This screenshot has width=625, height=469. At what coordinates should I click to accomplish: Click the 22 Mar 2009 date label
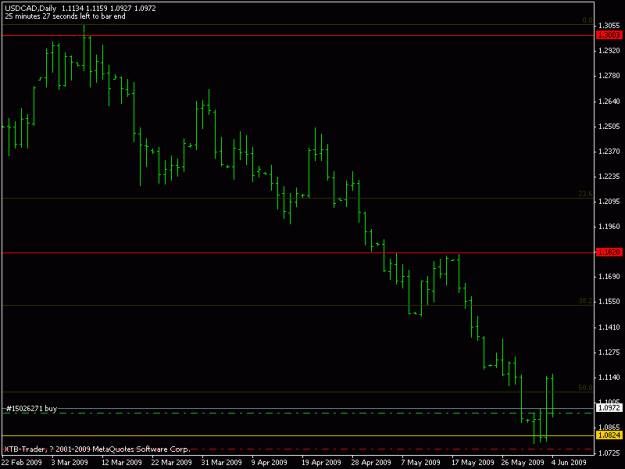(x=171, y=462)
